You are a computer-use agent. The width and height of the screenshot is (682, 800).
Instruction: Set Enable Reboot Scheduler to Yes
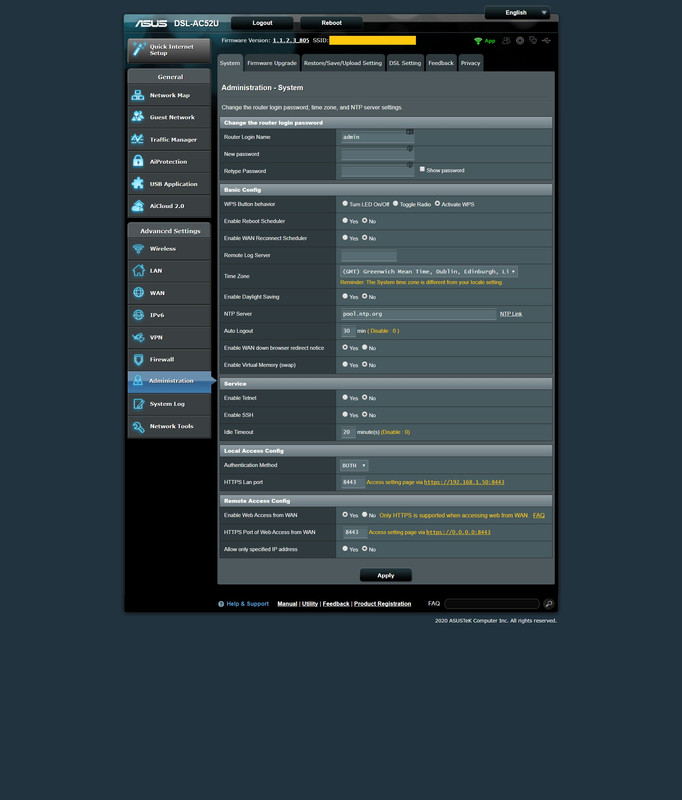coord(345,220)
